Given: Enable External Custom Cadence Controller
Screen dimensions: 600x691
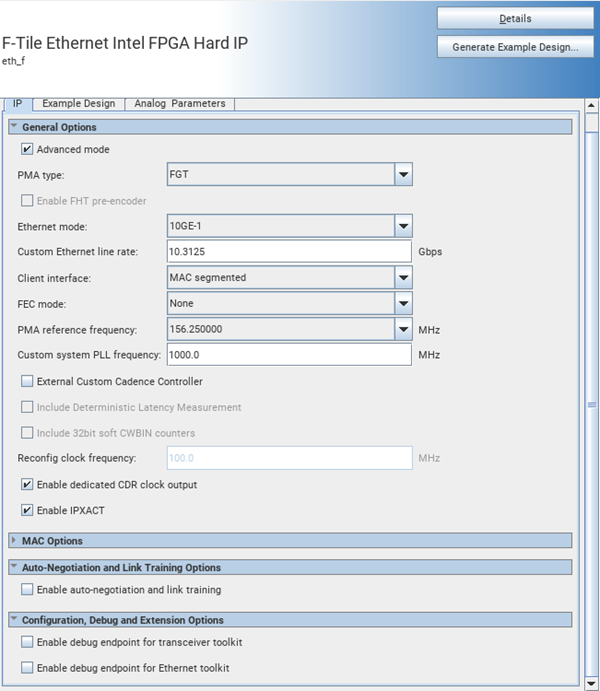Looking at the screenshot, I should (x=27, y=381).
